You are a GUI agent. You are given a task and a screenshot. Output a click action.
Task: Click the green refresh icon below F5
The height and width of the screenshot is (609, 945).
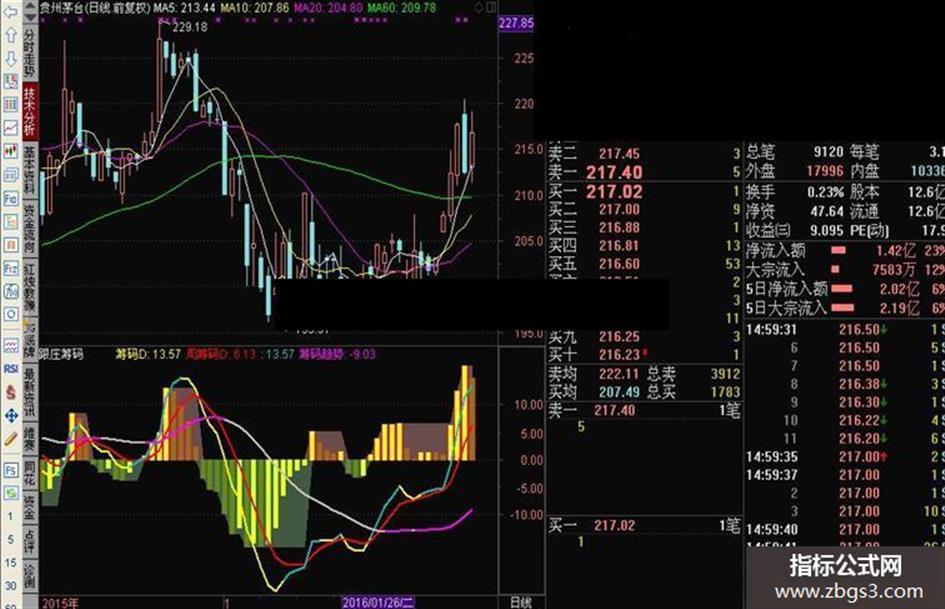(x=10, y=493)
